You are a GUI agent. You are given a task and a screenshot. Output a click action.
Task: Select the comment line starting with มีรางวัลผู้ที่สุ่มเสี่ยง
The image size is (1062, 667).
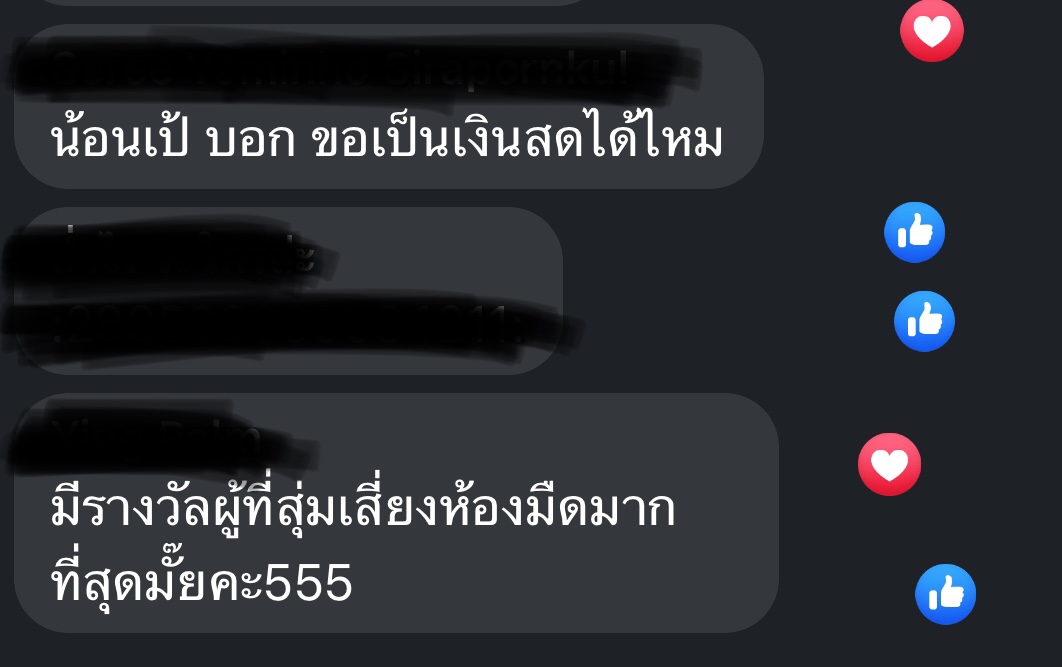(x=363, y=508)
